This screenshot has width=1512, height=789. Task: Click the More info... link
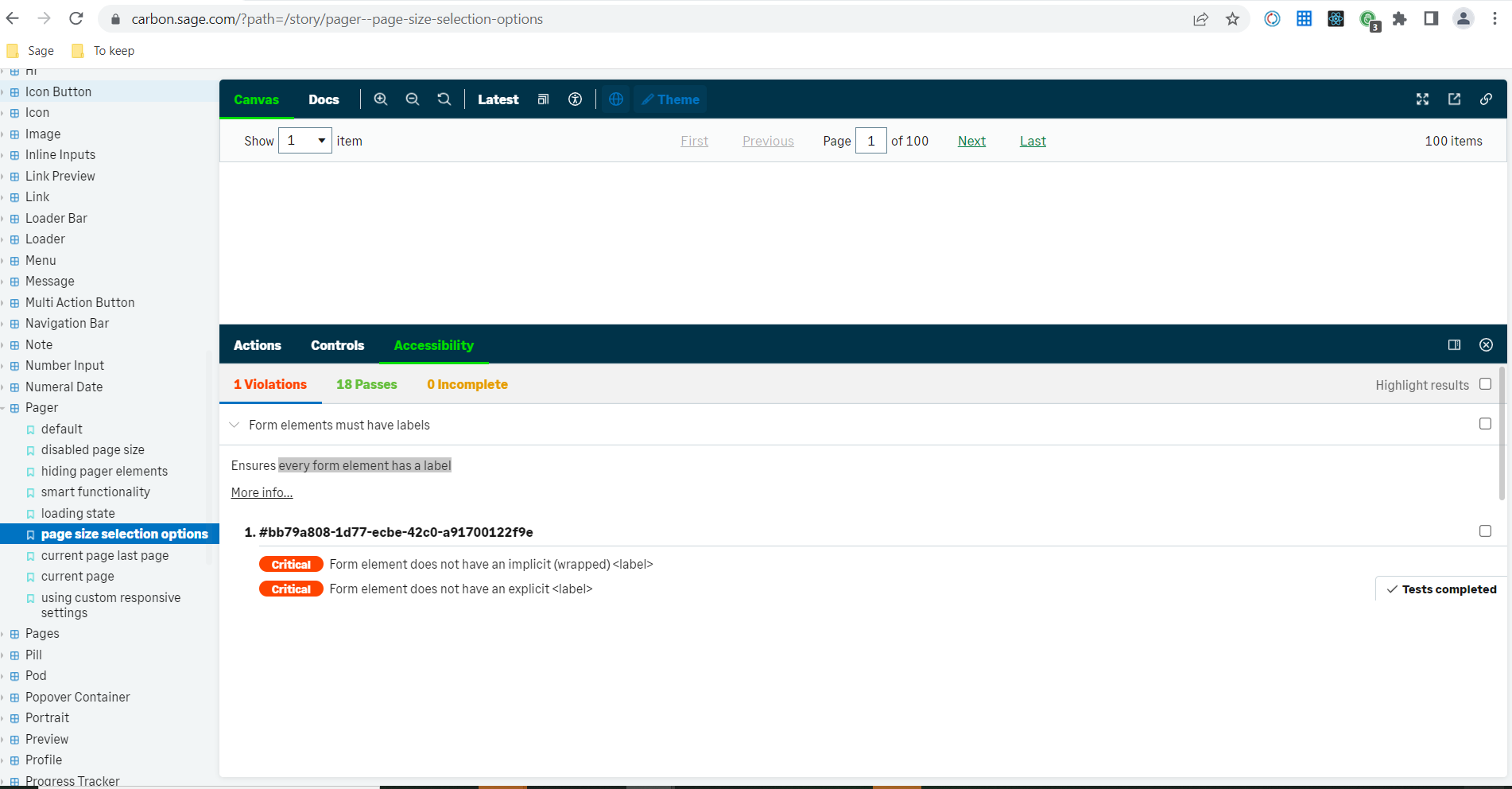click(x=262, y=492)
